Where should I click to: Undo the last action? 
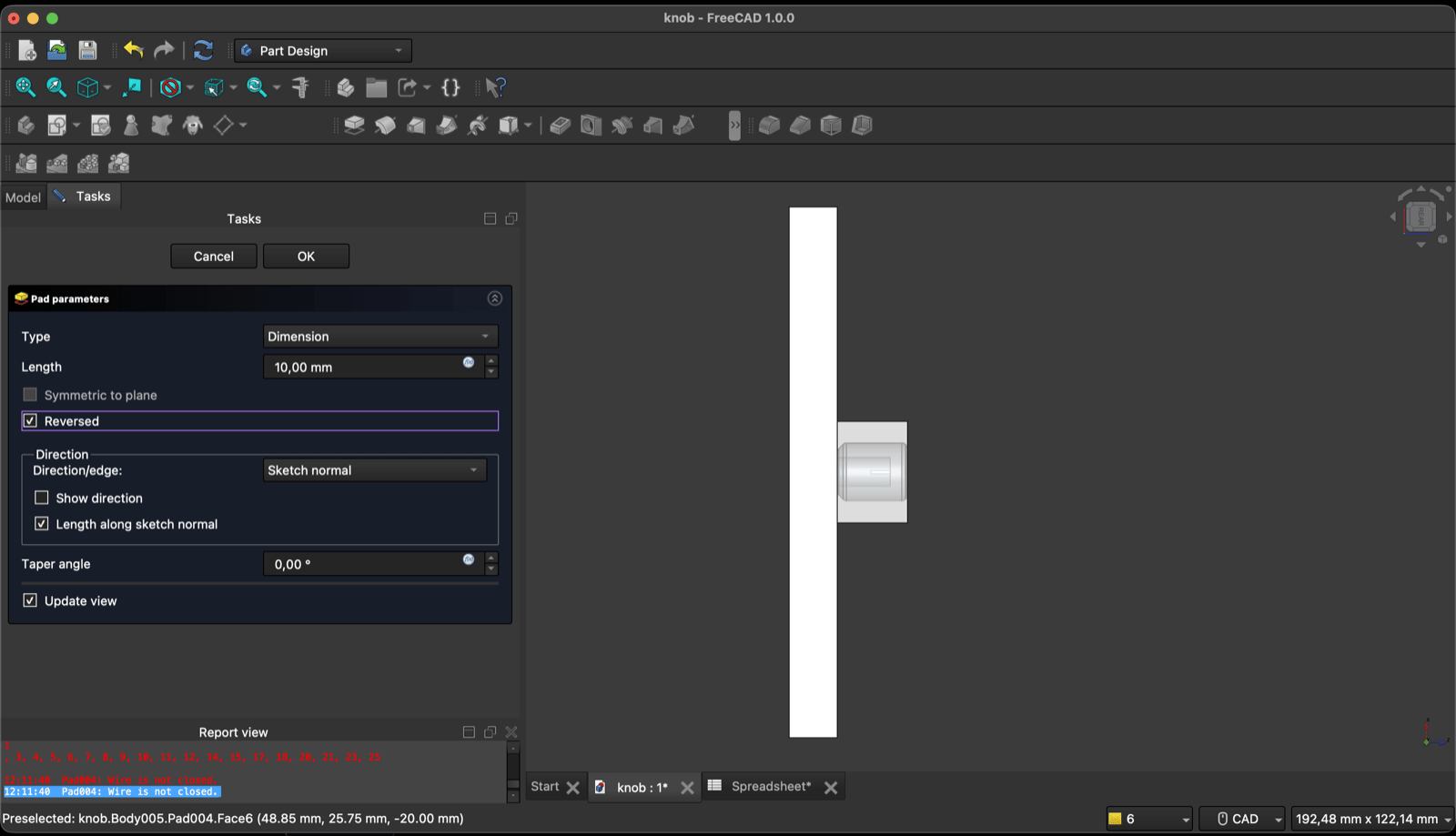(x=134, y=50)
